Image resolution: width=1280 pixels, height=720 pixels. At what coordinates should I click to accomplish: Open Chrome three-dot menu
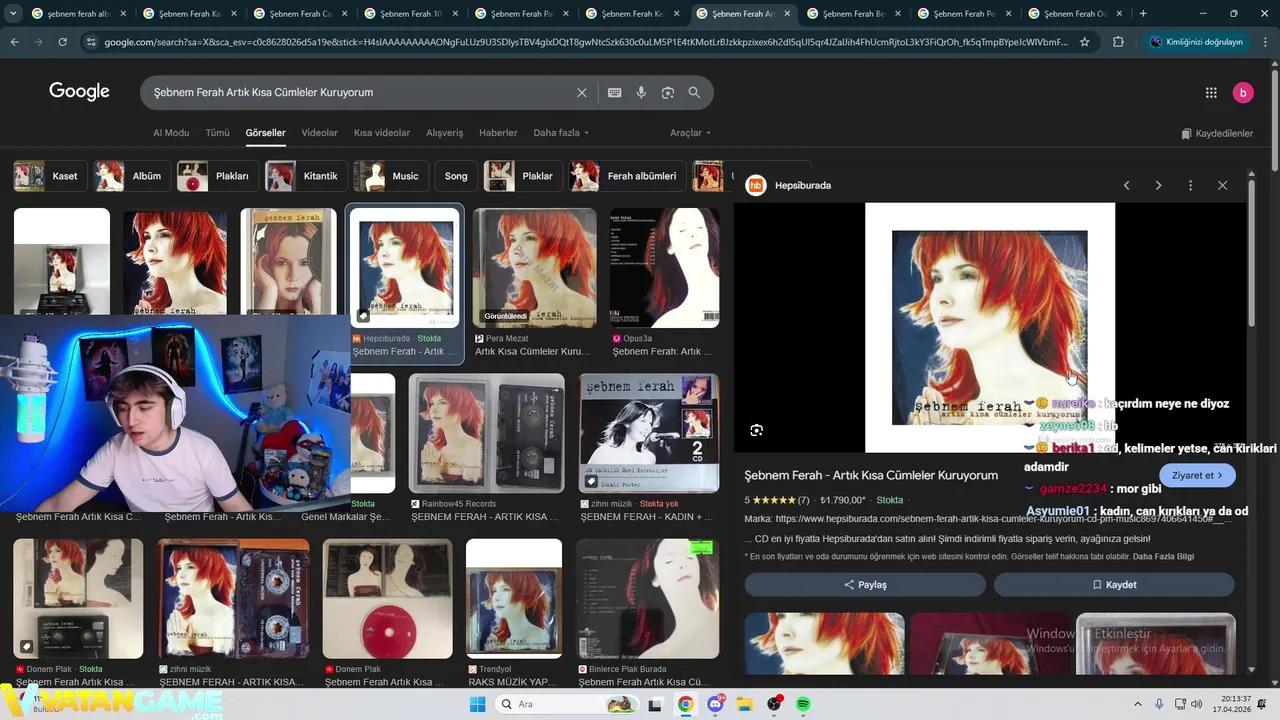click(x=1264, y=42)
